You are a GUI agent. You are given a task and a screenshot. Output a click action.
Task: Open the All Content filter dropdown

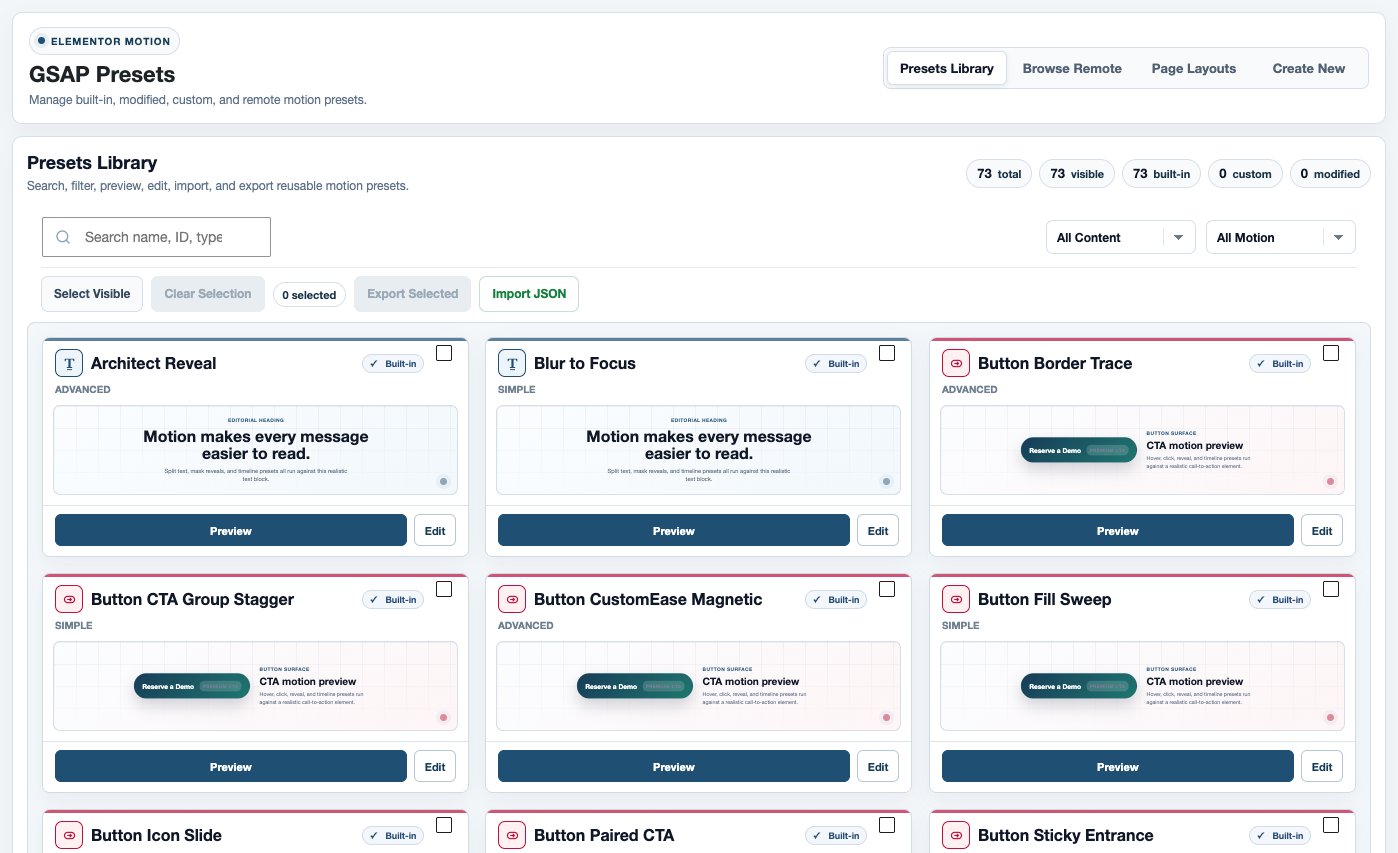tap(1120, 237)
